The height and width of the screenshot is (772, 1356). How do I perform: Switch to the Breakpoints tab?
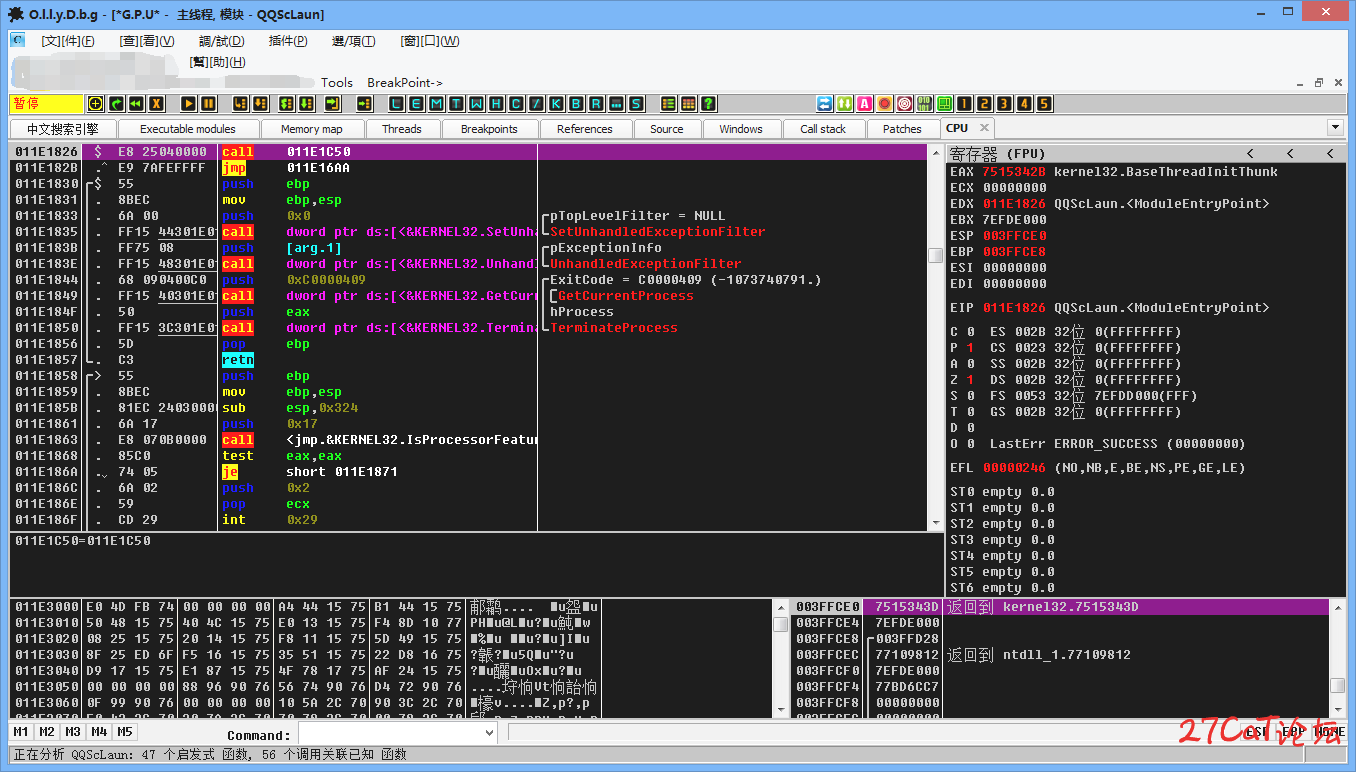point(489,129)
